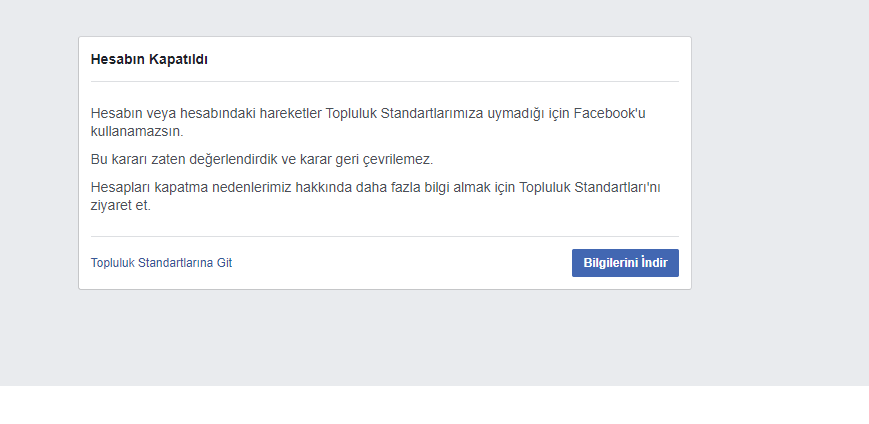Click the gray area below the dialog box
The width and height of the screenshot is (869, 424).
(x=385, y=338)
